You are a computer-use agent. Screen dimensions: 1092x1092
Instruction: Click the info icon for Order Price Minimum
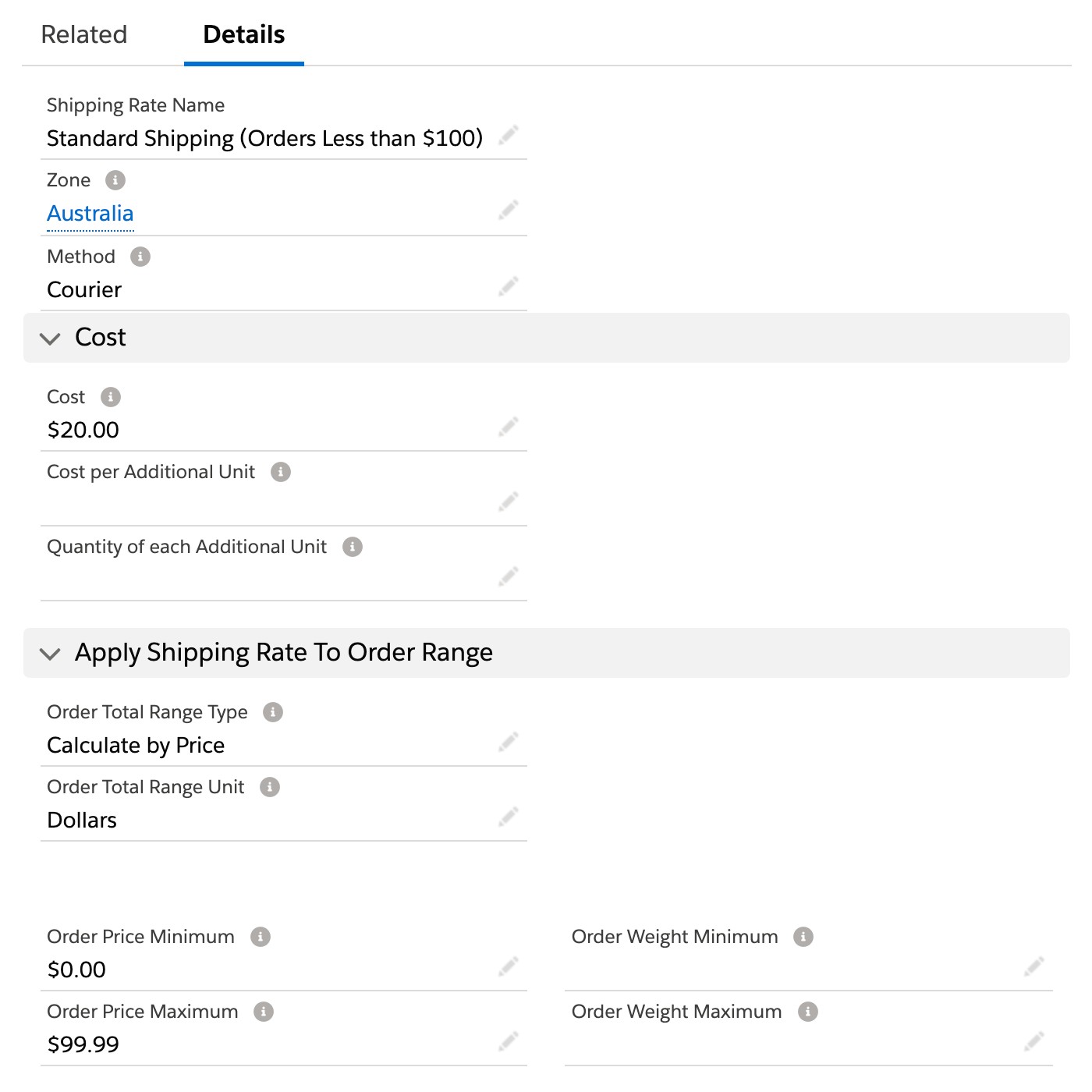tap(261, 937)
